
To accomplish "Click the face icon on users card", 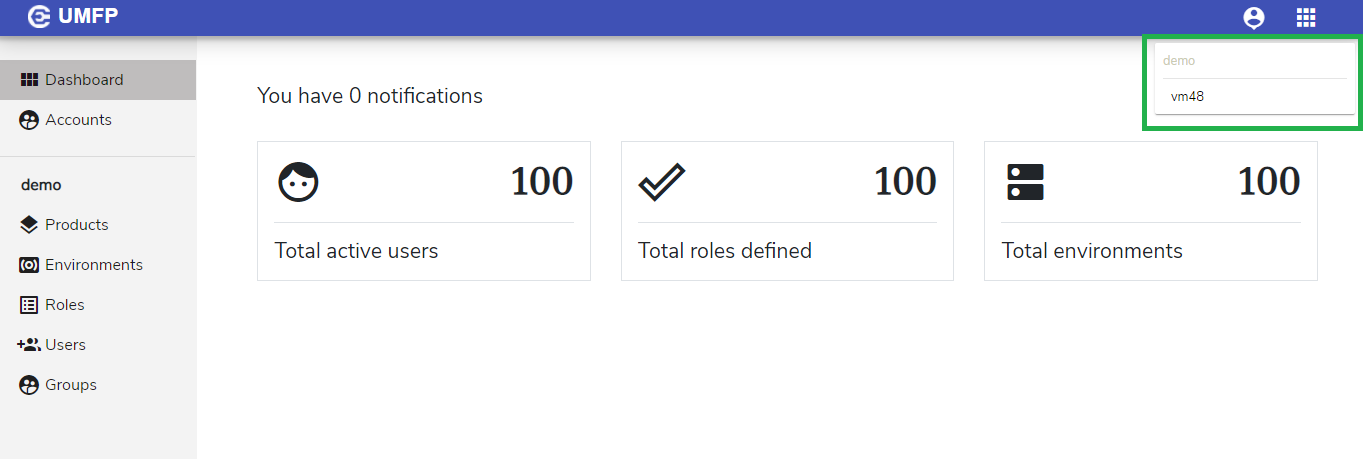I will tap(298, 183).
